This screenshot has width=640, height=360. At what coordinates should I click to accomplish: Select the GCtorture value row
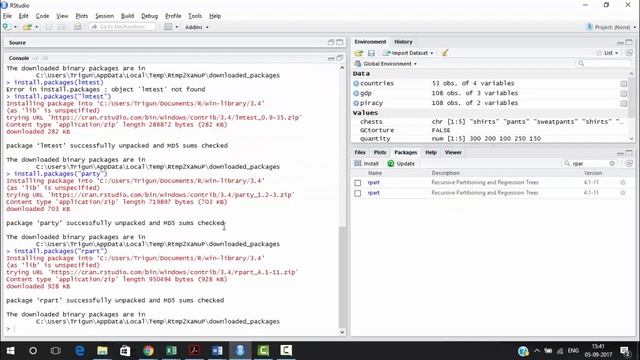490,130
